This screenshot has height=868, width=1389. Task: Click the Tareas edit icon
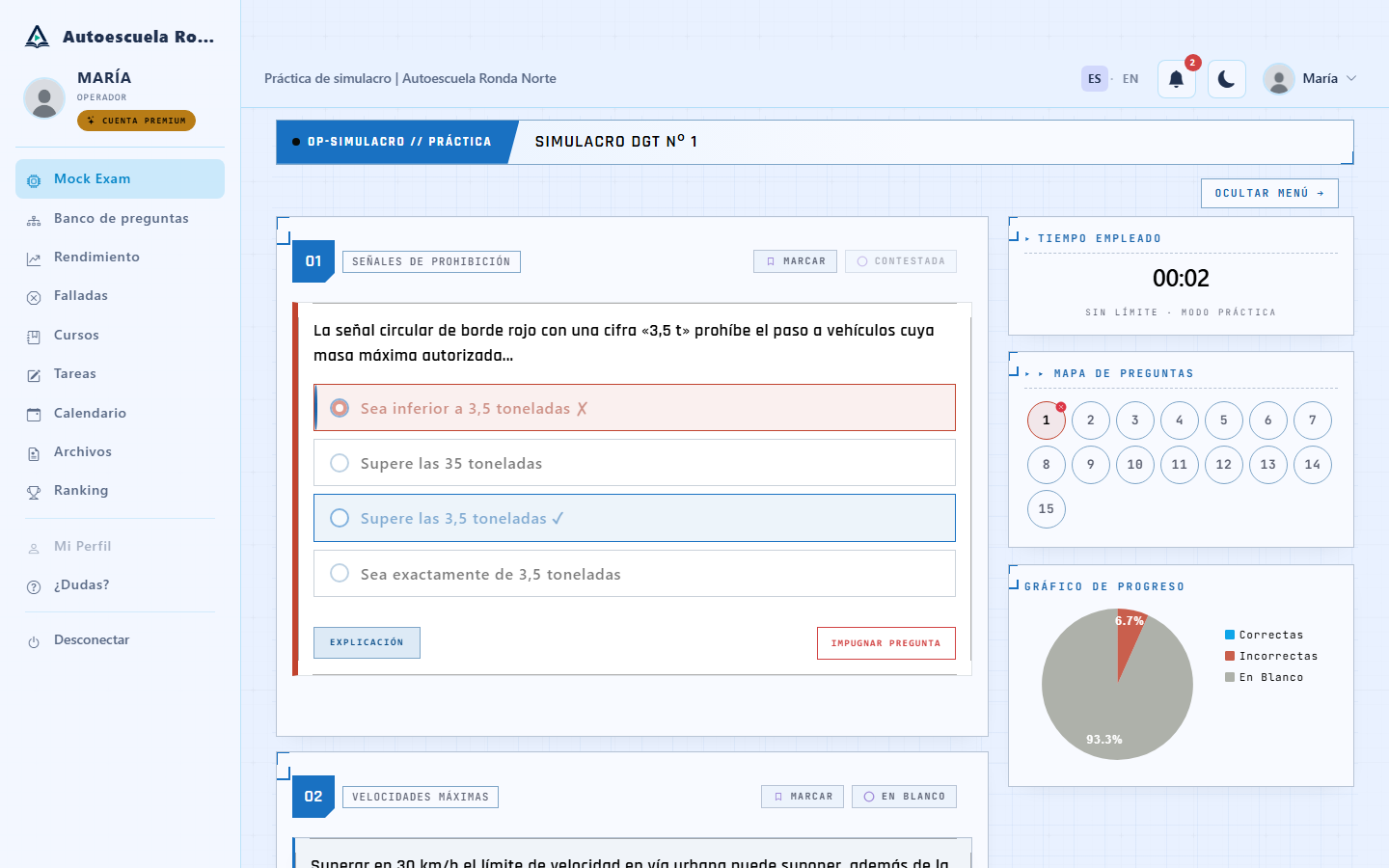[x=34, y=375]
